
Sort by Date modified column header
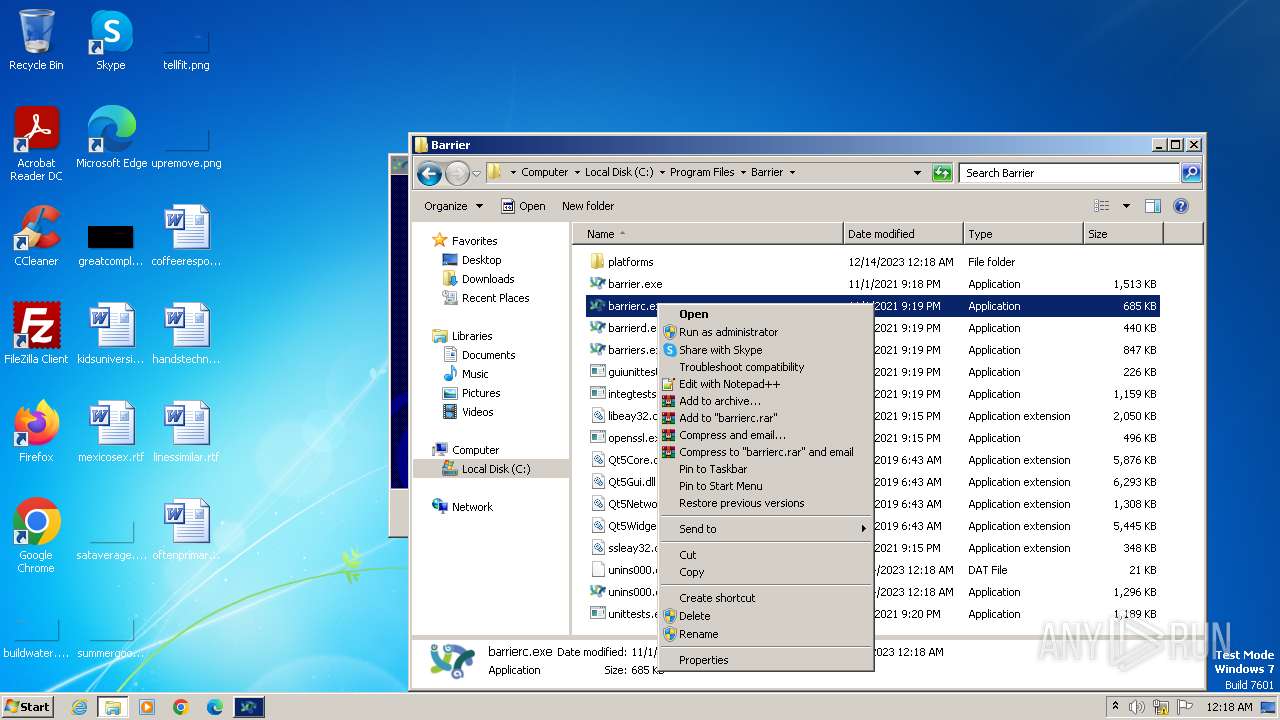point(903,234)
